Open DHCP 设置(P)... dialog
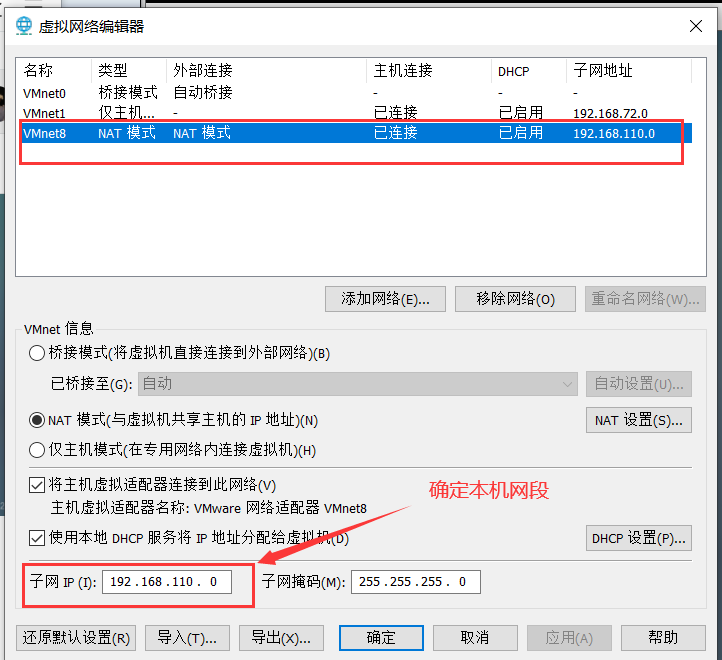This screenshot has width=722, height=660. point(639,538)
